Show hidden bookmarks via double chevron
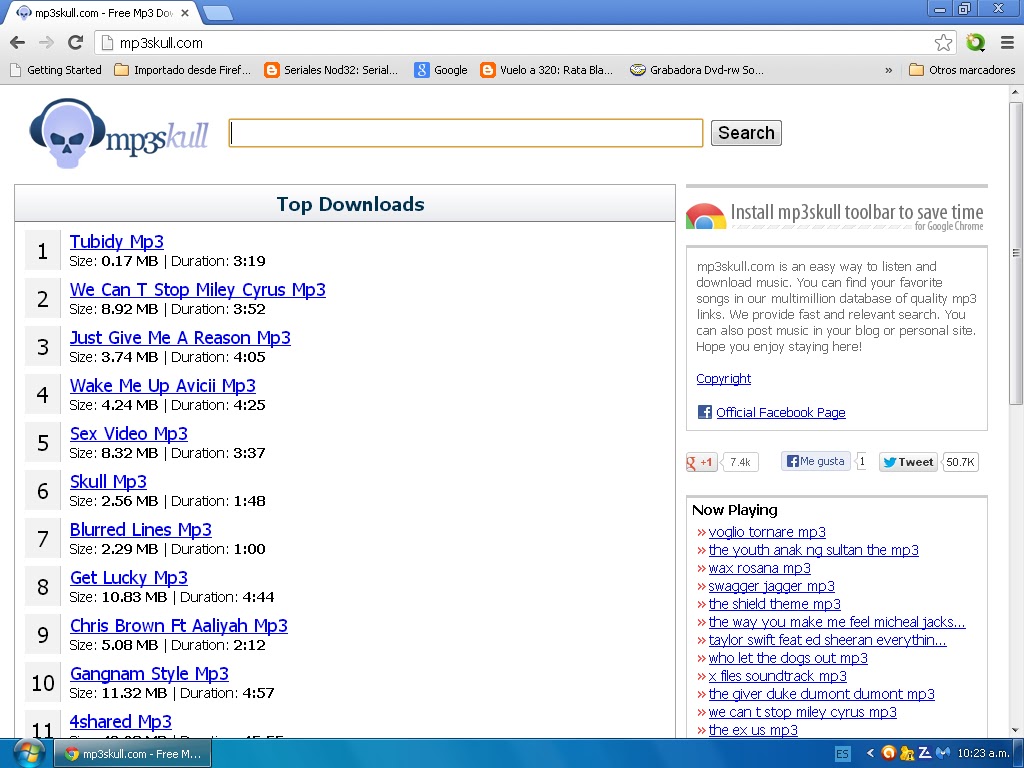This screenshot has width=1024, height=768. 888,70
